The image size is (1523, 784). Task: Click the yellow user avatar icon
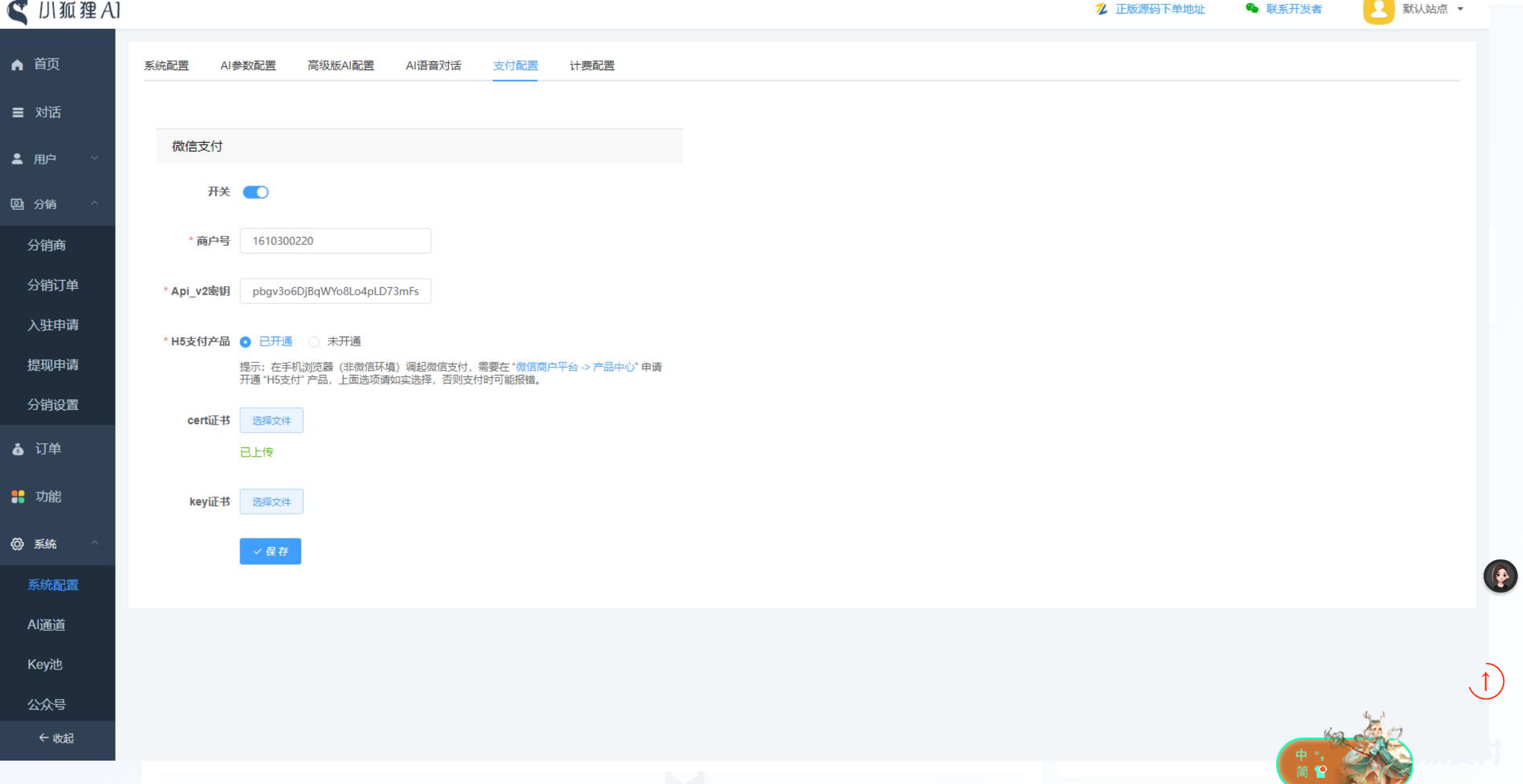(1378, 10)
